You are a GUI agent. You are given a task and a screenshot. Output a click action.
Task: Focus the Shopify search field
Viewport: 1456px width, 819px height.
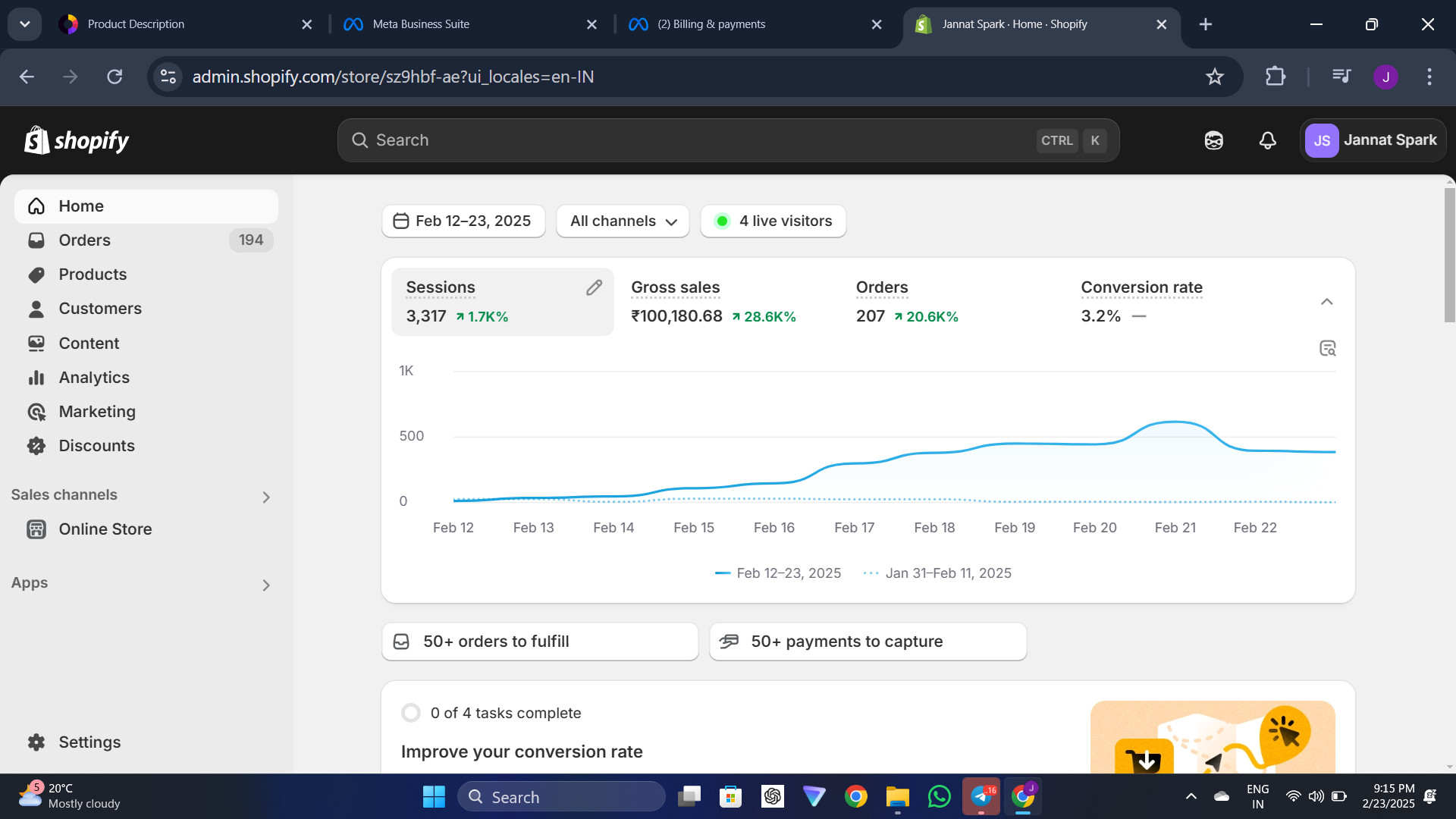click(x=728, y=140)
